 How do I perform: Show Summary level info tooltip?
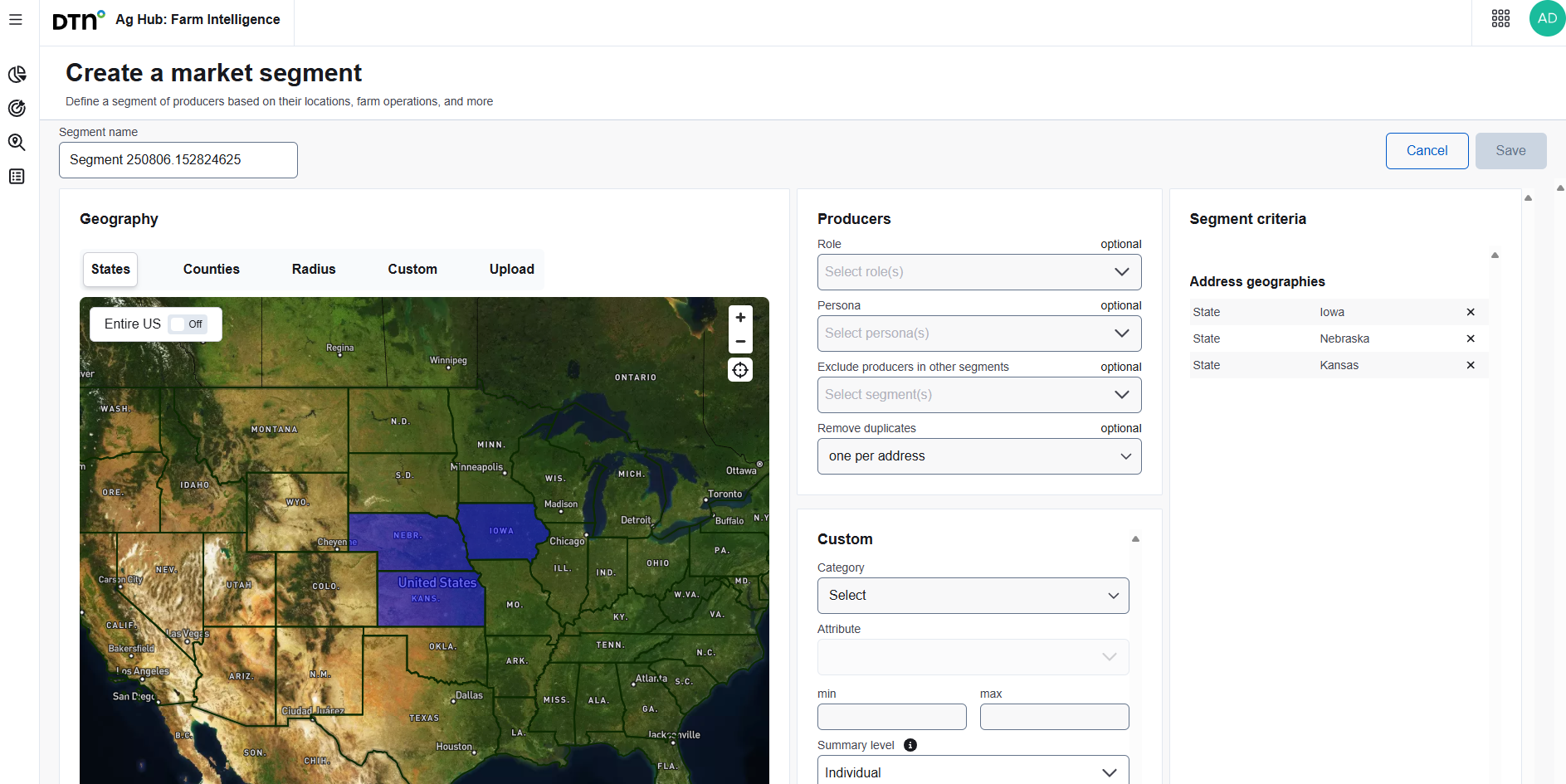[x=910, y=745]
